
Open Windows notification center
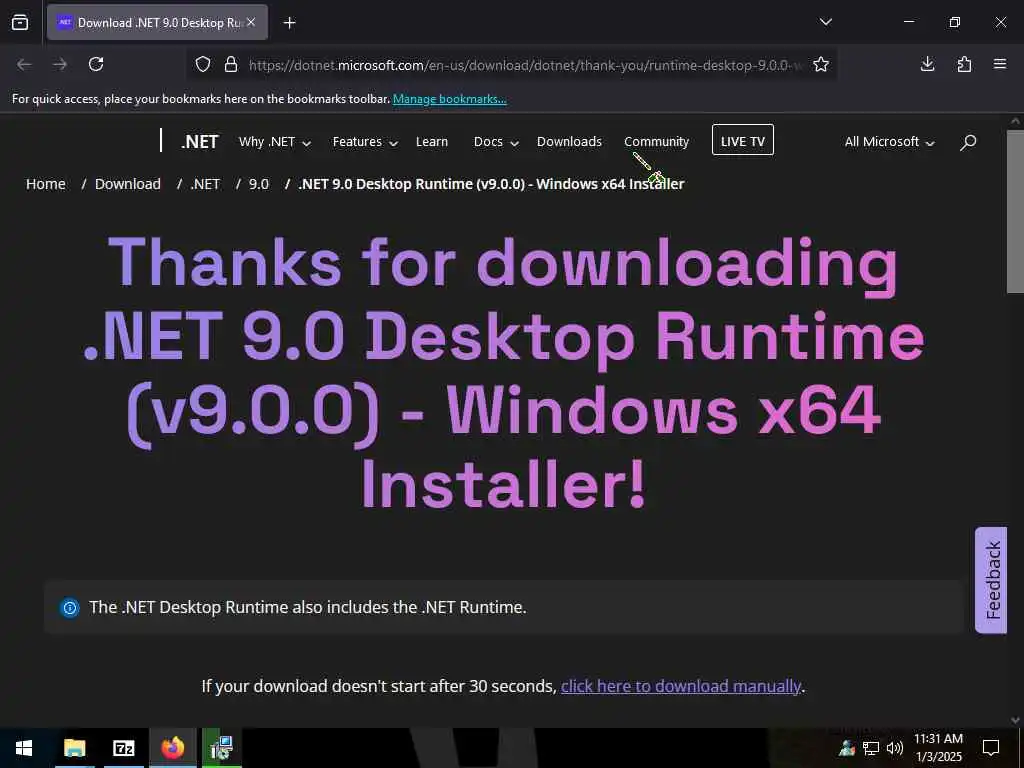(x=991, y=748)
